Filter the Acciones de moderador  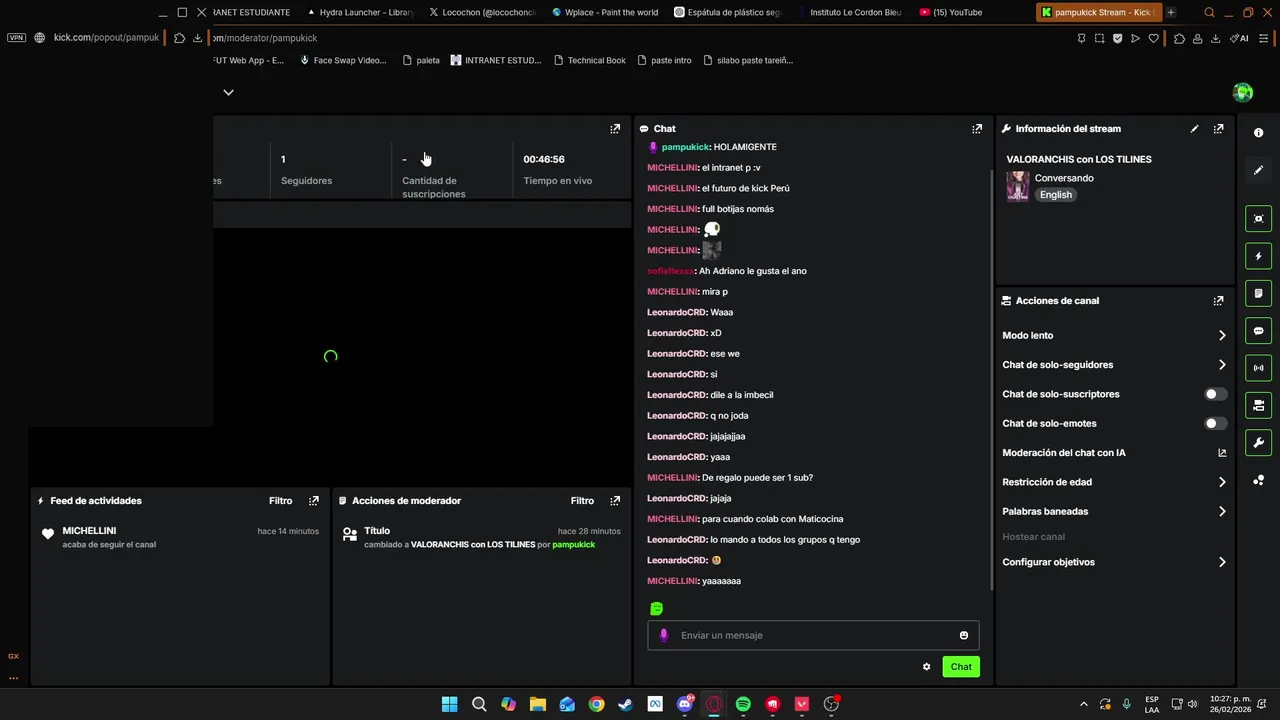[582, 501]
